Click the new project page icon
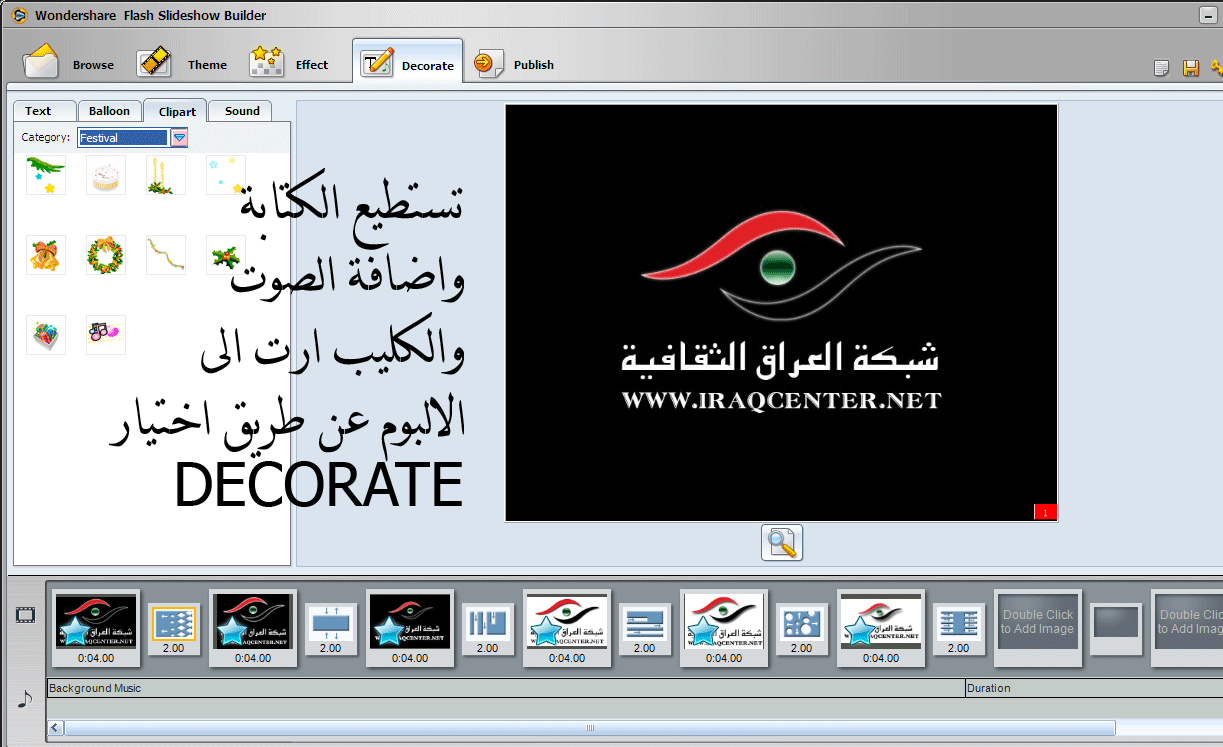Screen dimensions: 1223x747 (1161, 68)
